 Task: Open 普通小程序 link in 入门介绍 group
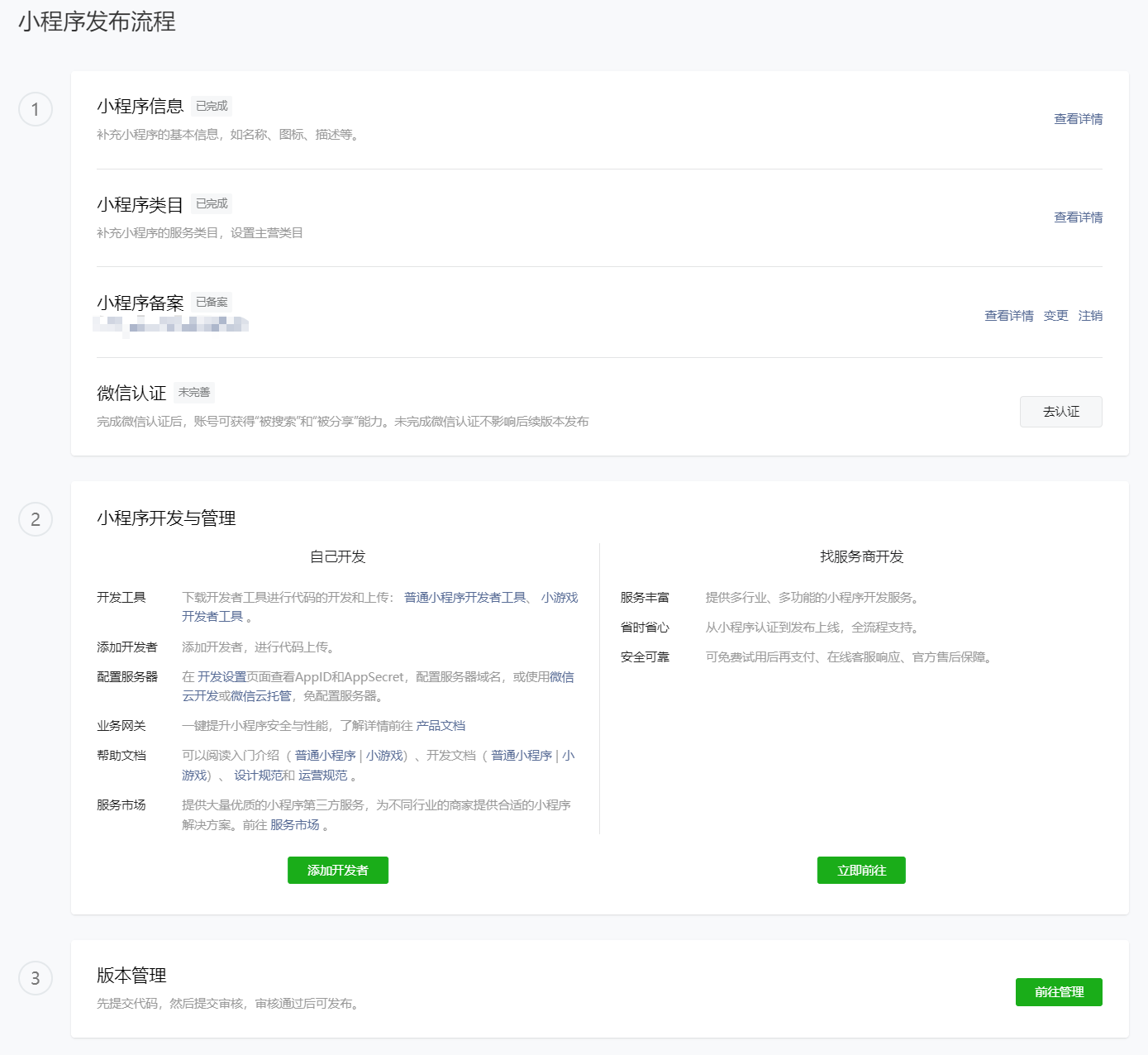coord(325,756)
